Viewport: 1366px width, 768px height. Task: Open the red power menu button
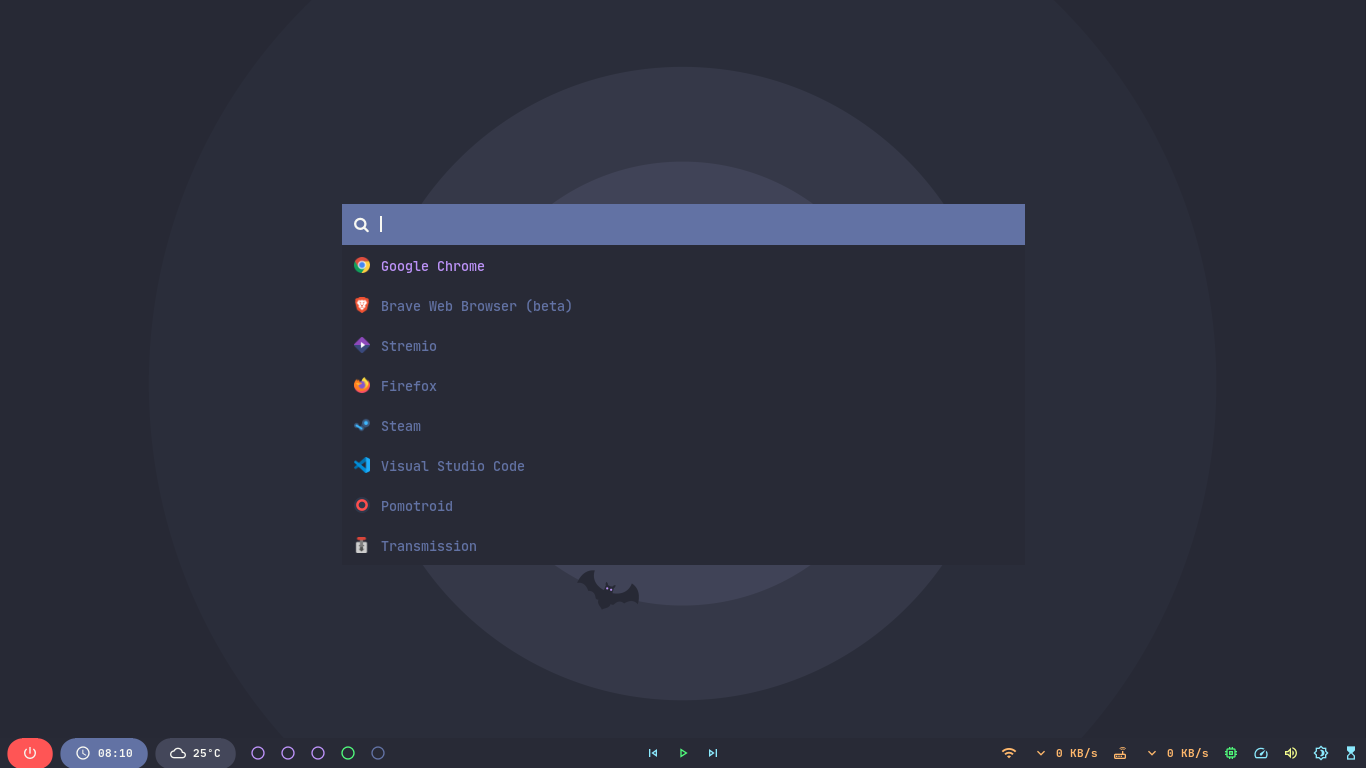click(x=30, y=753)
